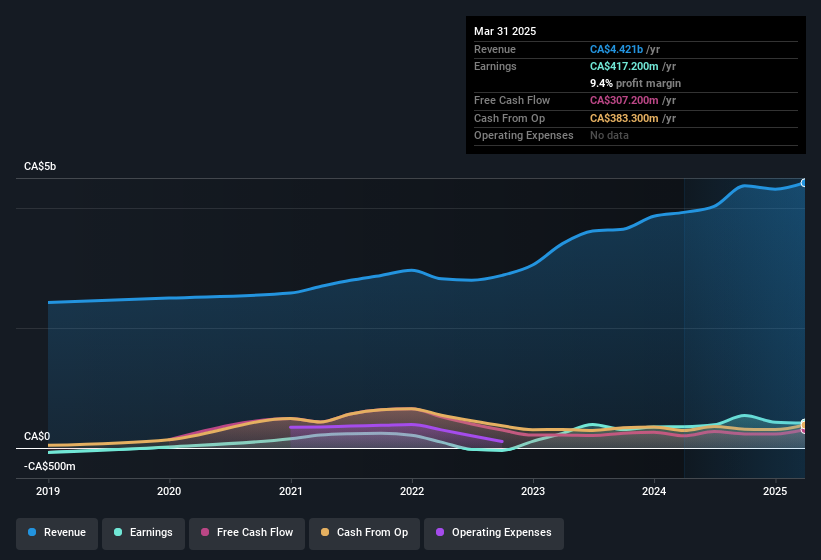Image resolution: width=821 pixels, height=560 pixels.
Task: Click the 2020 x-axis label
Action: point(169,491)
